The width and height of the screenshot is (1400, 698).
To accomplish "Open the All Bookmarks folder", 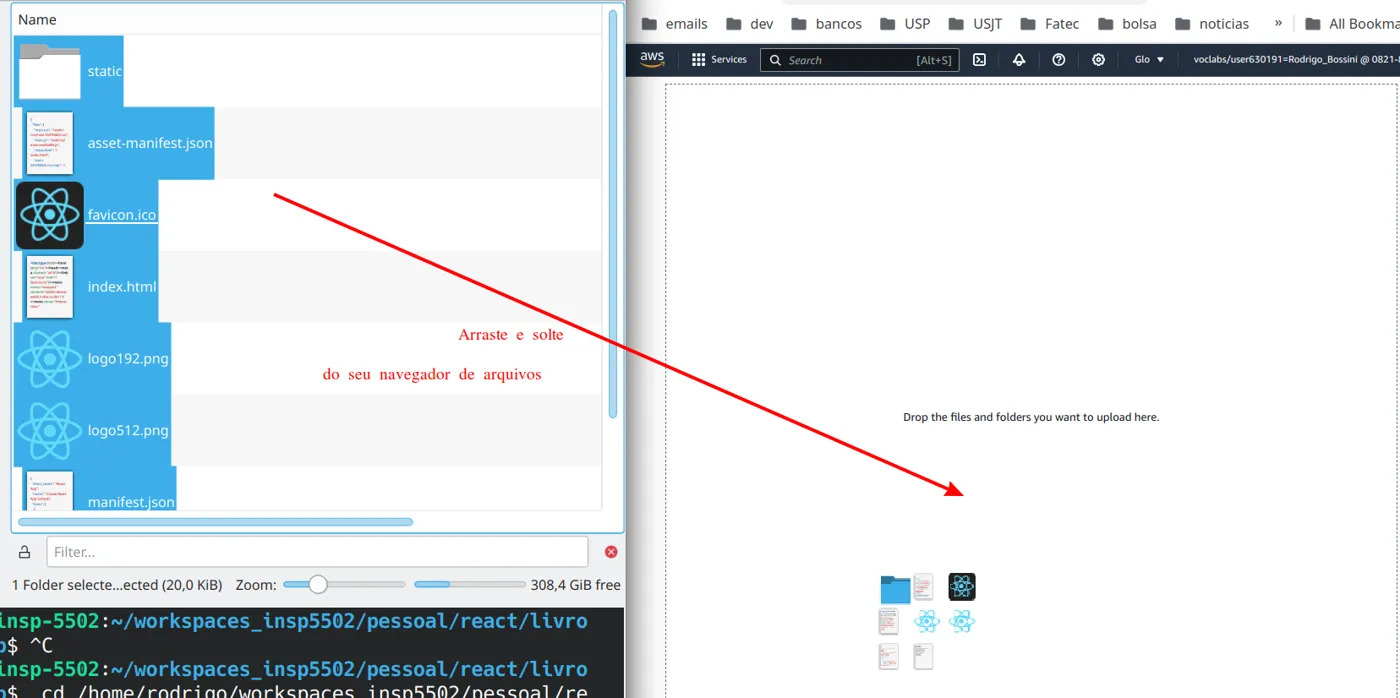I will pos(1353,24).
